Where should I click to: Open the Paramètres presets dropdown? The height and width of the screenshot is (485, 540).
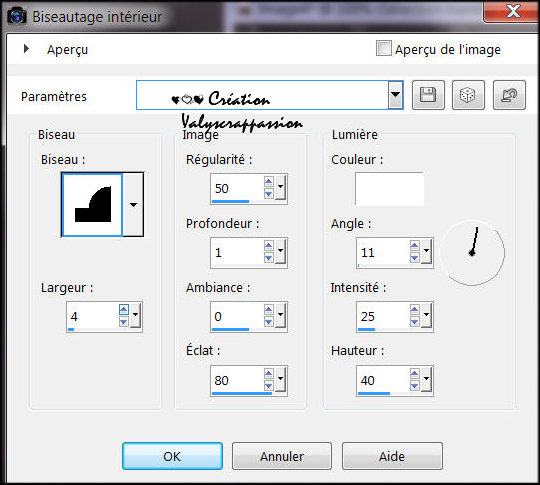pyautogui.click(x=395, y=95)
